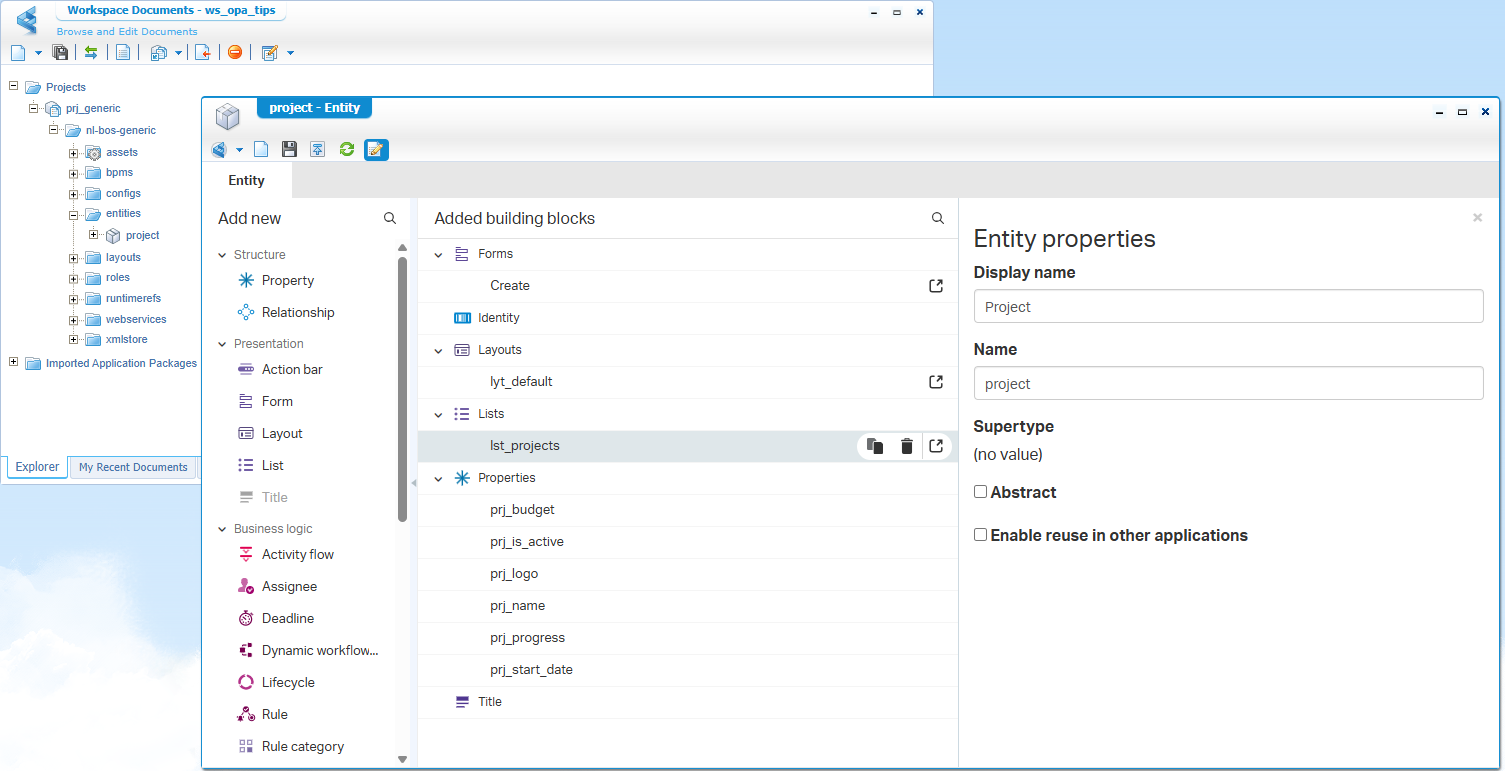The width and height of the screenshot is (1505, 771).
Task: Add a Relationship building block
Action: [x=297, y=313]
